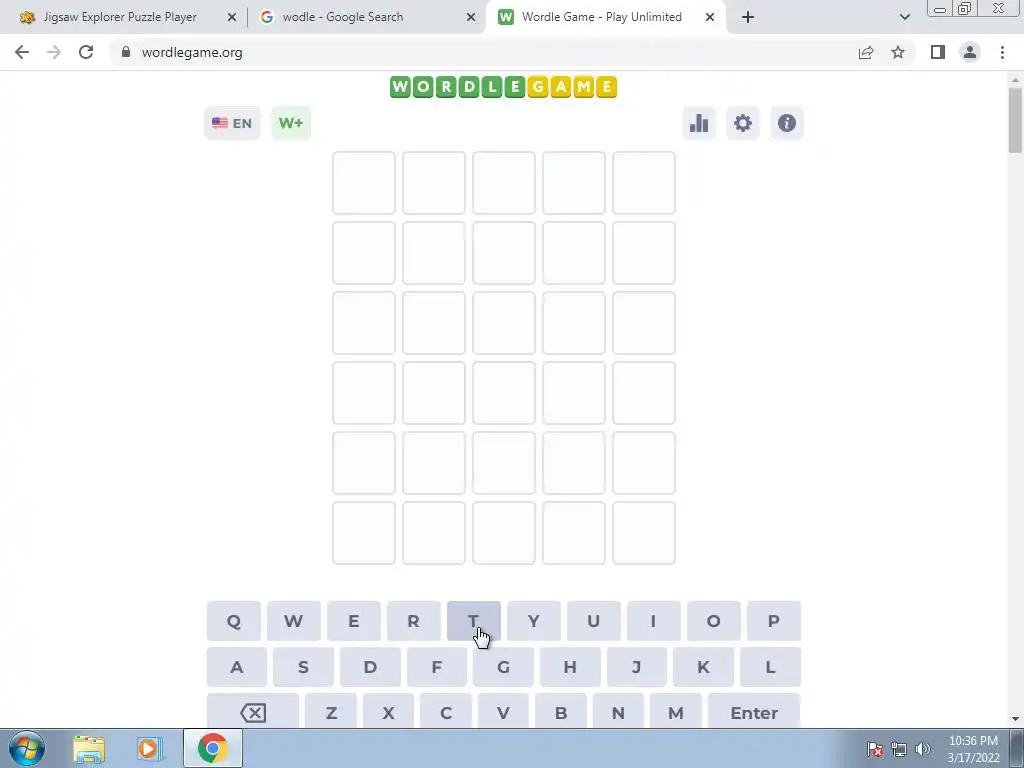Click the first tile of the first row
This screenshot has height=768, width=1024.
coord(364,183)
